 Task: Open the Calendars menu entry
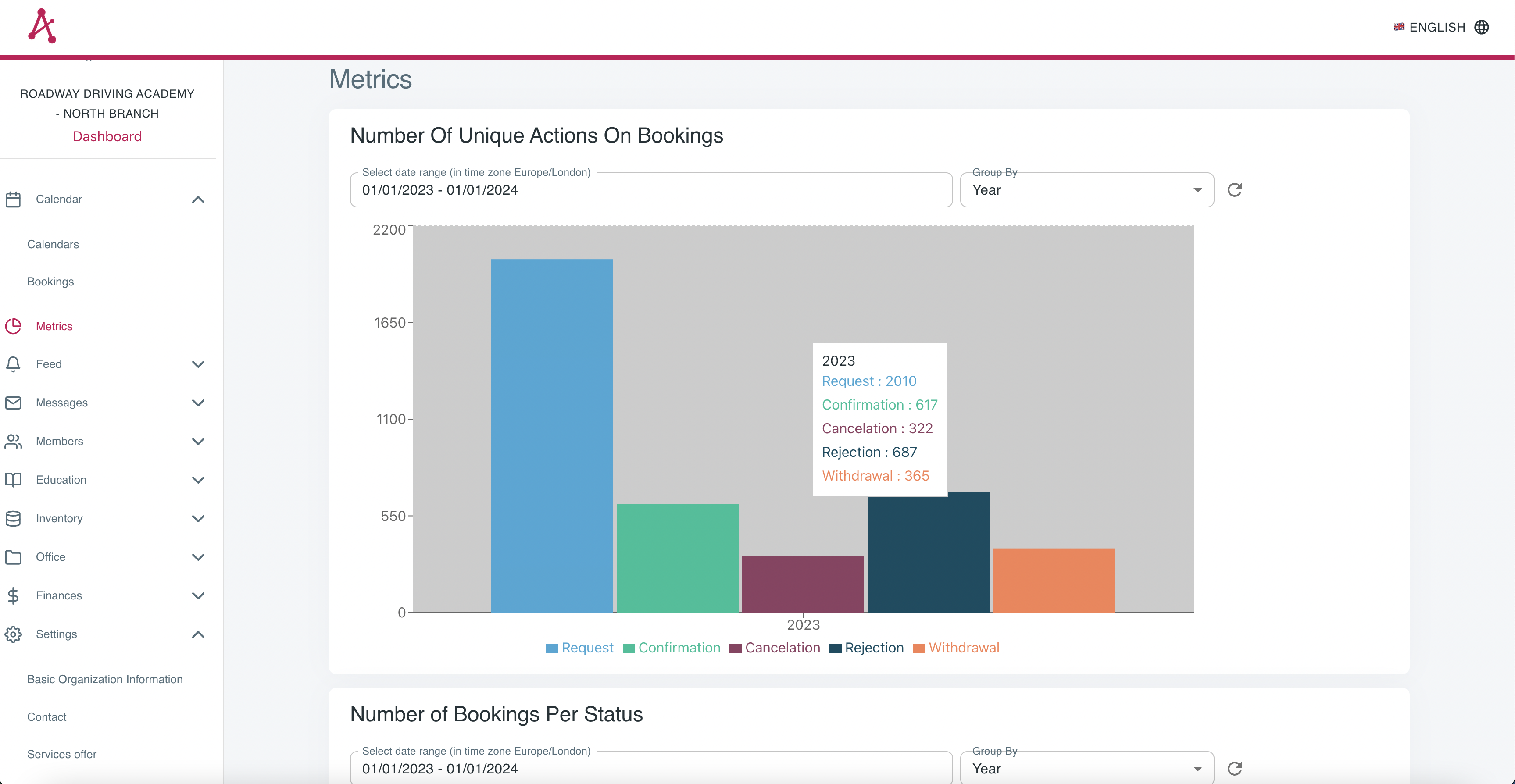point(53,244)
